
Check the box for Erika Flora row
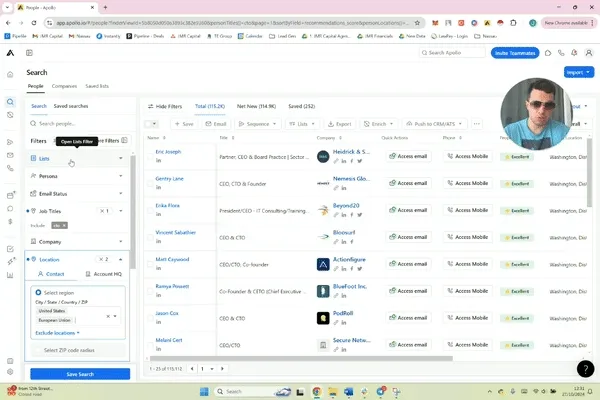(150, 210)
